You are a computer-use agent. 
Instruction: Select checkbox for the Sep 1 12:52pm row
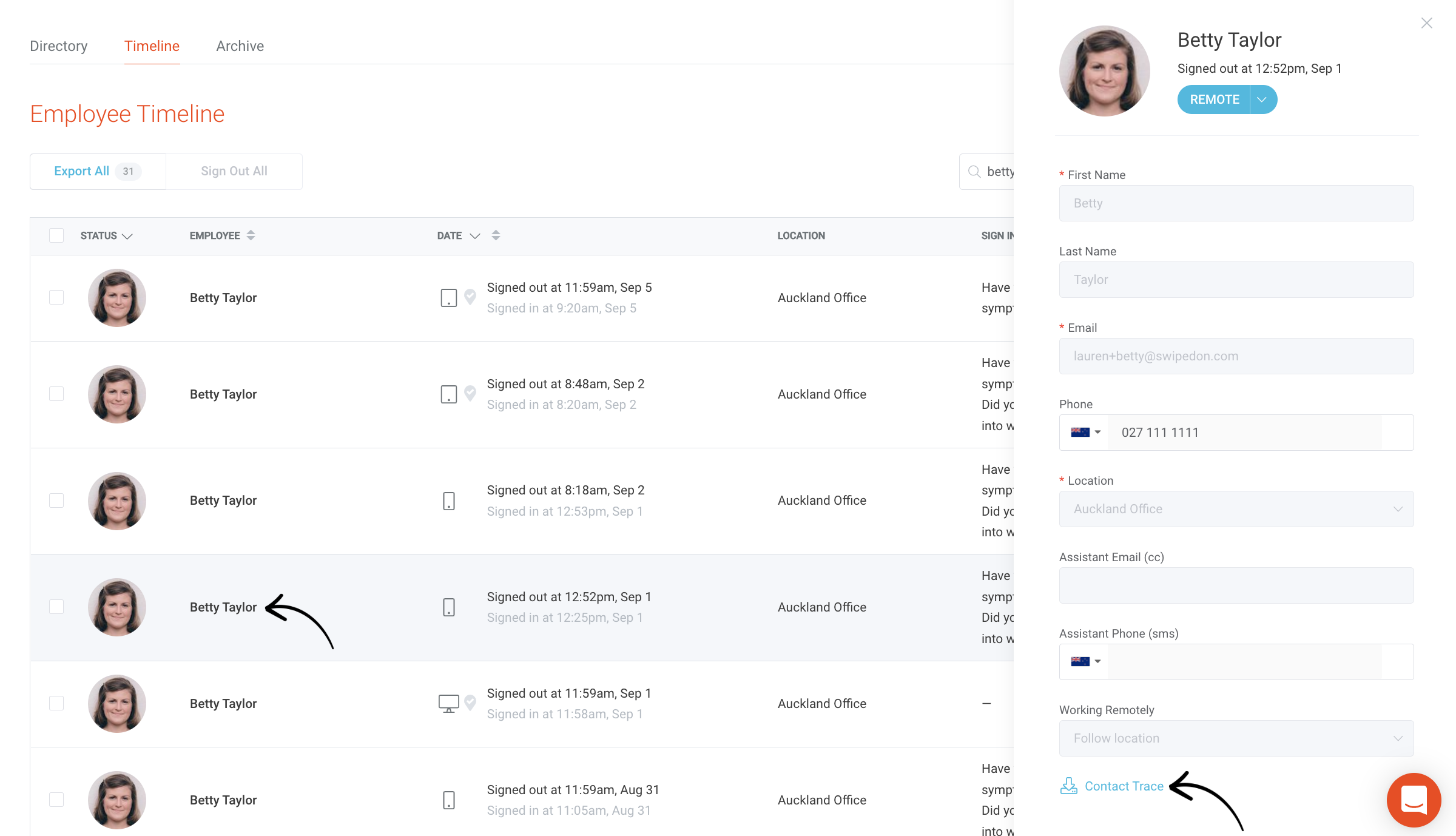(x=56, y=607)
